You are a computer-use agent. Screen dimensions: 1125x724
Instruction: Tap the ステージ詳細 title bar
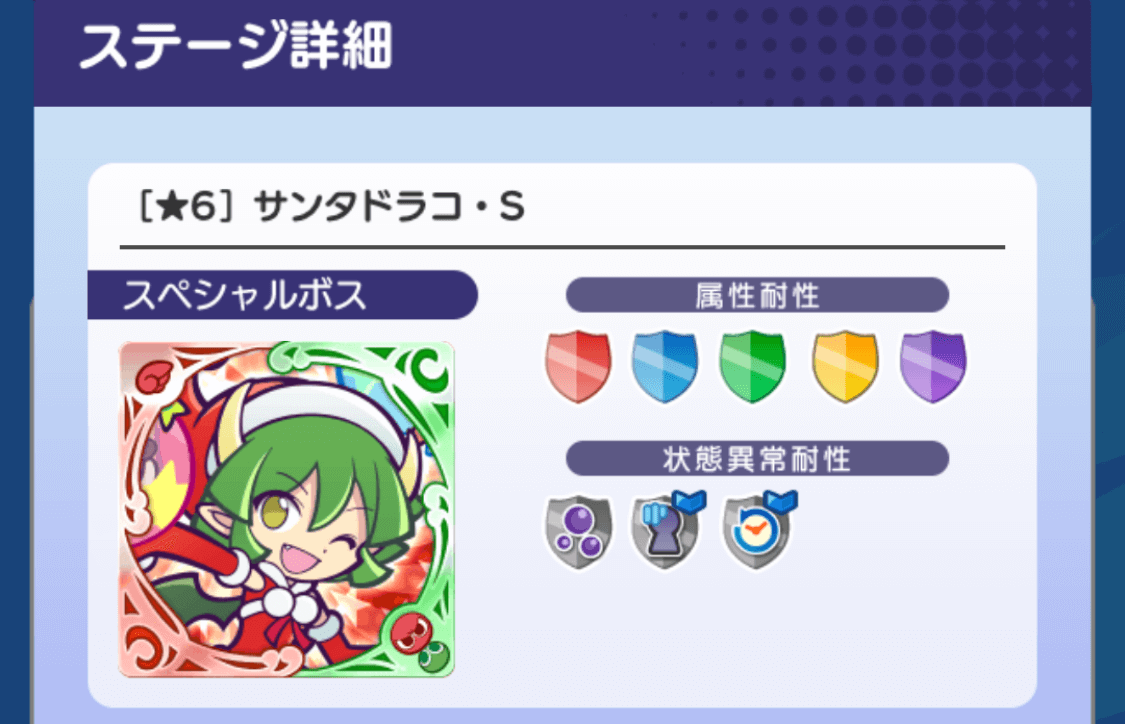tap(562, 52)
